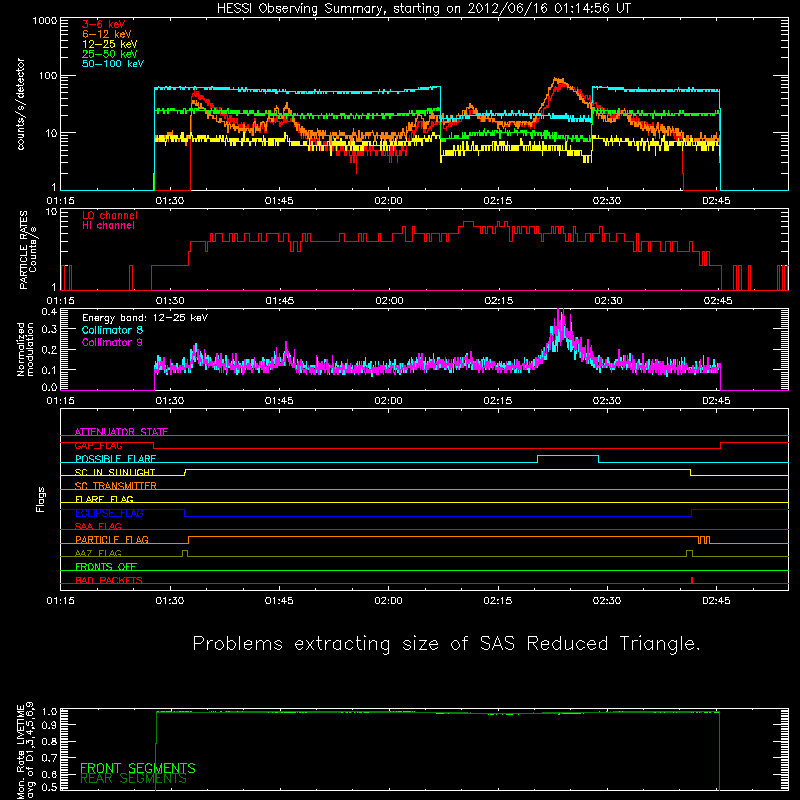Click the 'PARTICLE RATES' axis label
Screen dimensions: 800x800
pos(23,250)
